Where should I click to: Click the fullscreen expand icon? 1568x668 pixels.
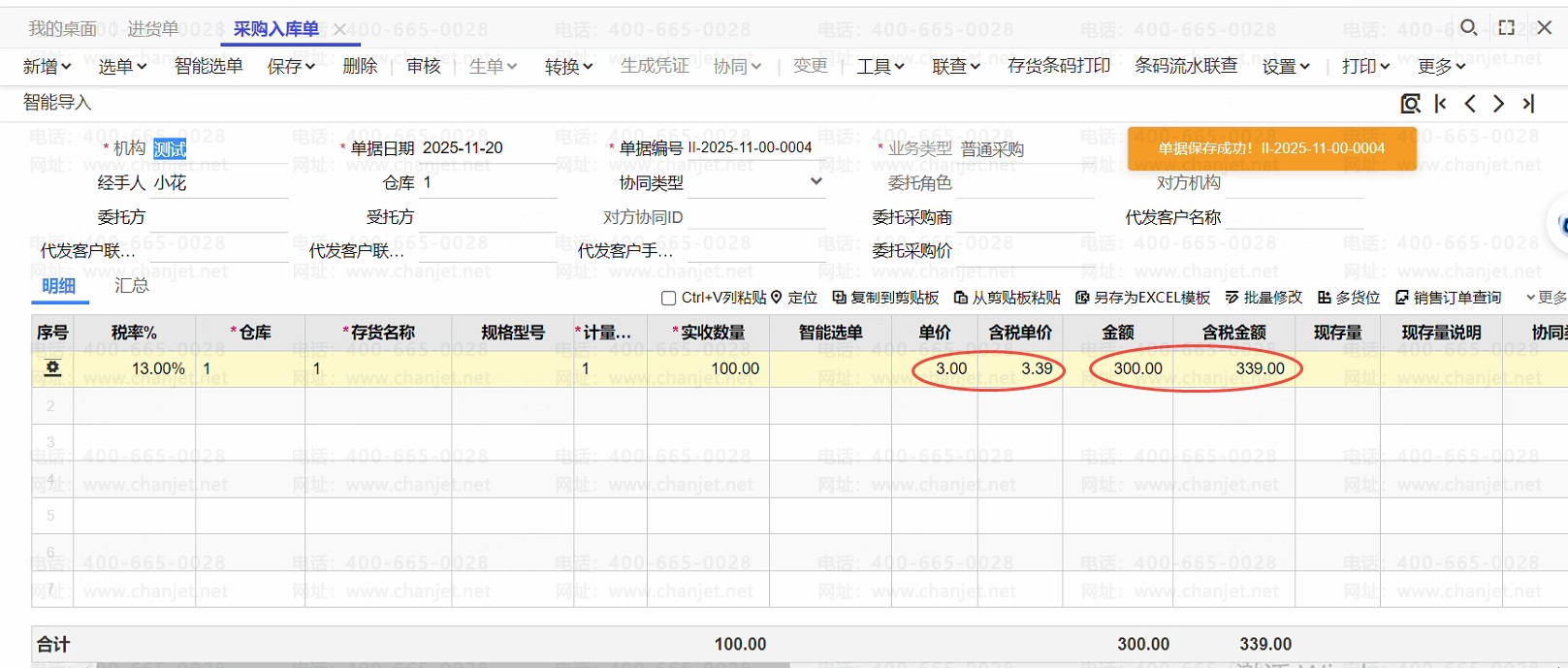coord(1506,27)
